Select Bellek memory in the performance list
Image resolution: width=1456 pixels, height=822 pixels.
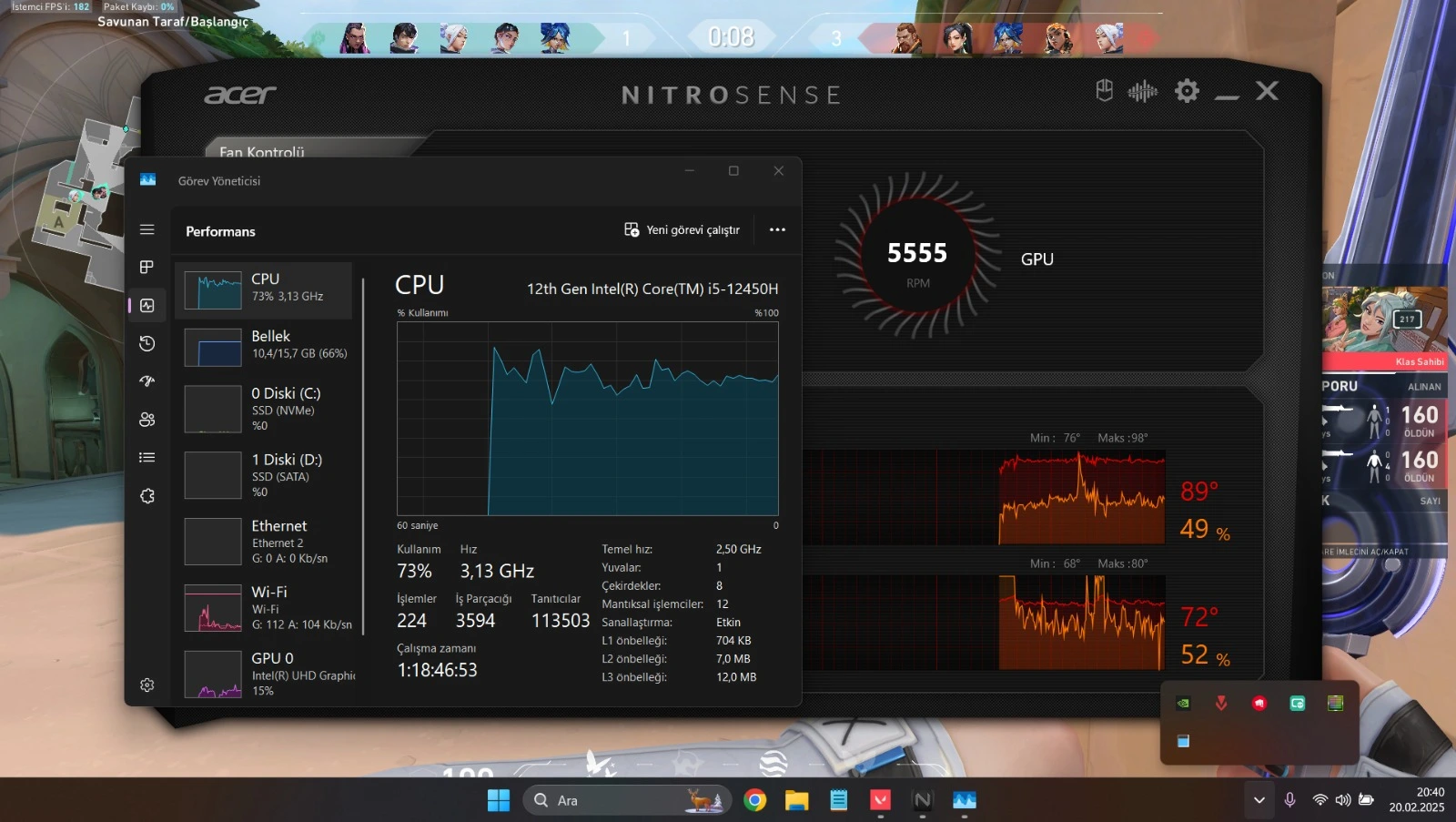coord(263,347)
